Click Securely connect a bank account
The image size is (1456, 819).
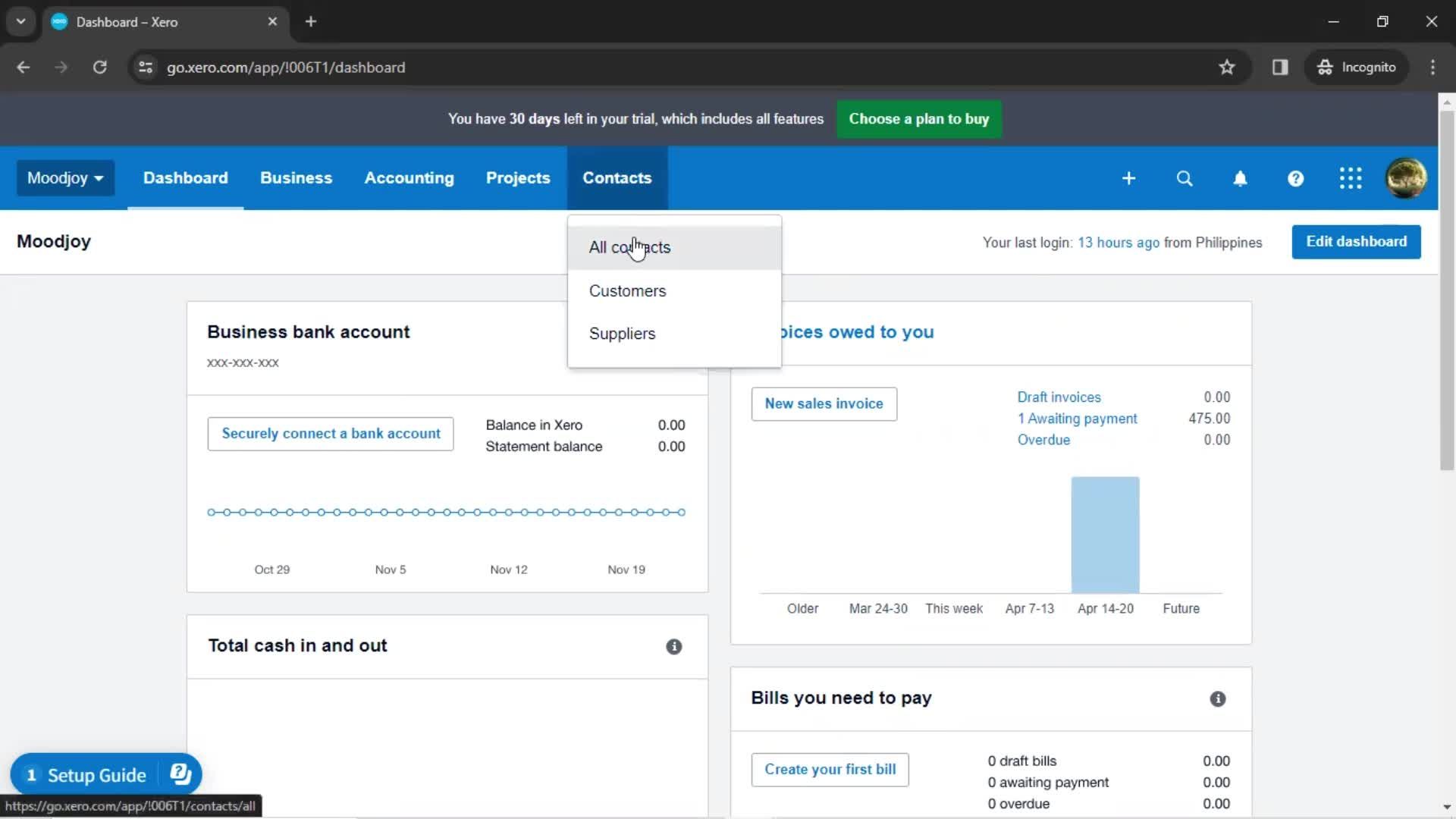[x=331, y=434]
